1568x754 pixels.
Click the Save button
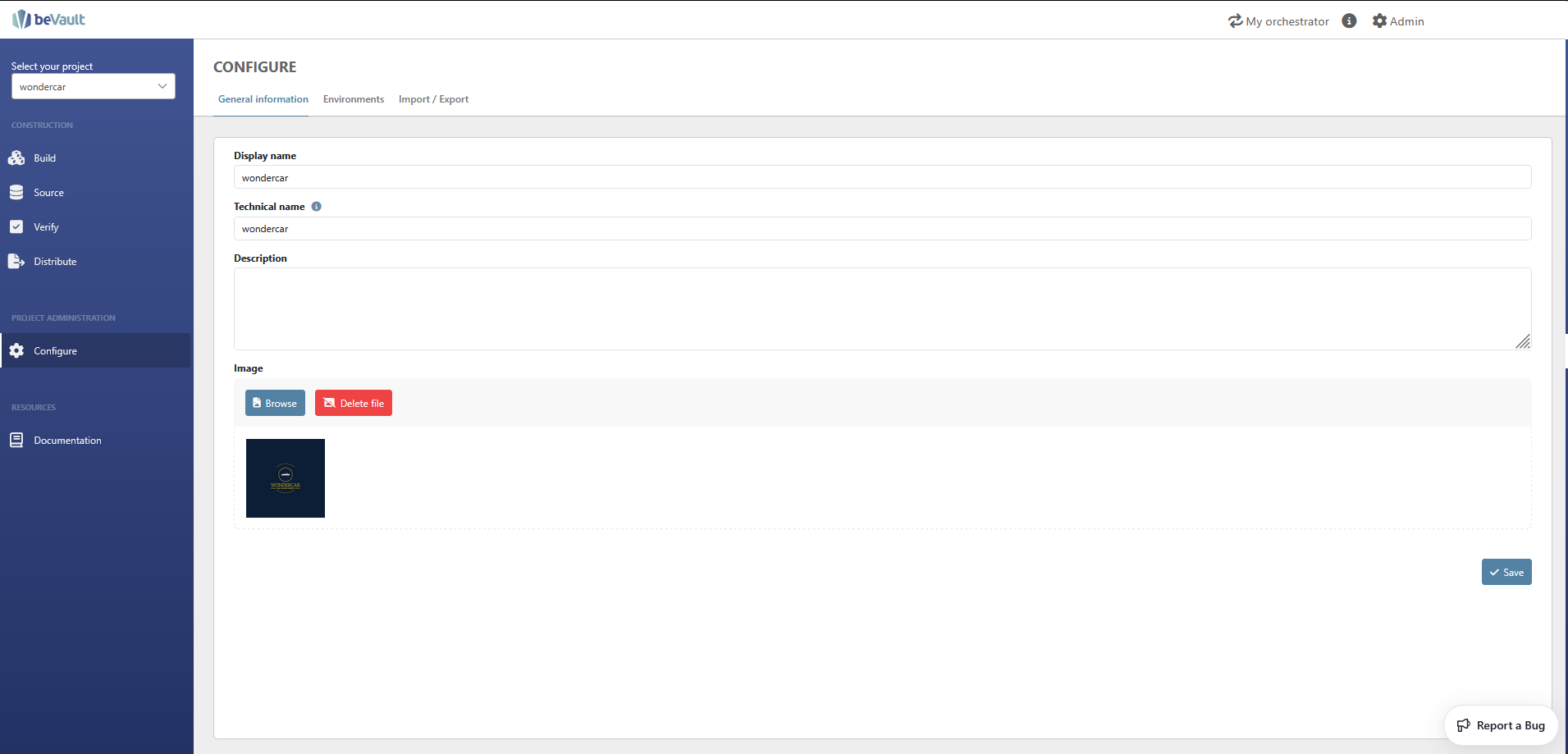pos(1506,573)
